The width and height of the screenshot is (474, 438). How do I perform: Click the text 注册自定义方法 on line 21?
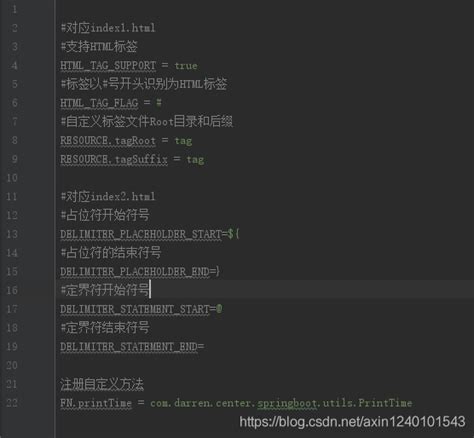tap(102, 384)
